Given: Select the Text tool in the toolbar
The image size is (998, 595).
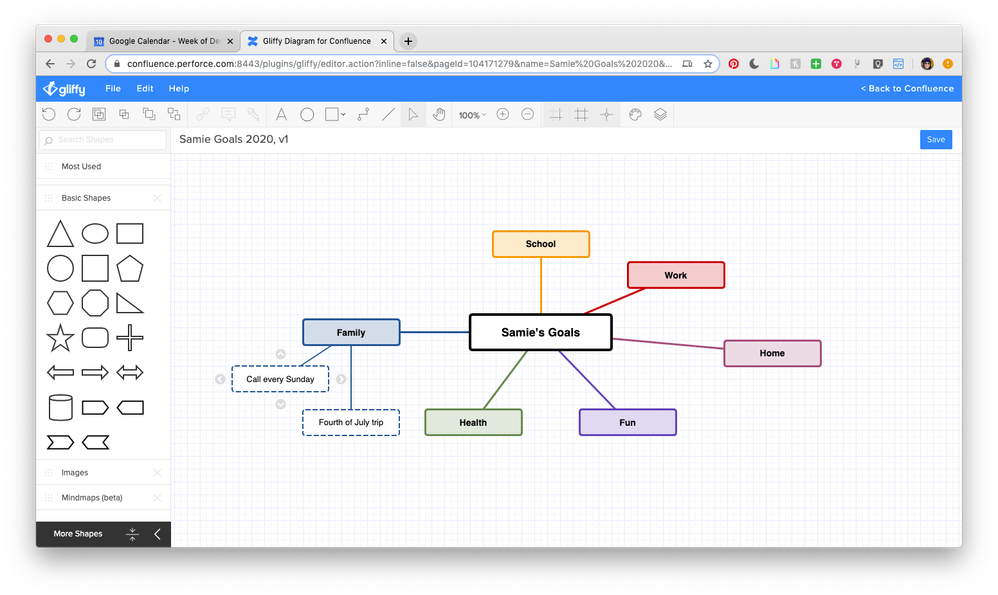Looking at the screenshot, I should point(281,114).
